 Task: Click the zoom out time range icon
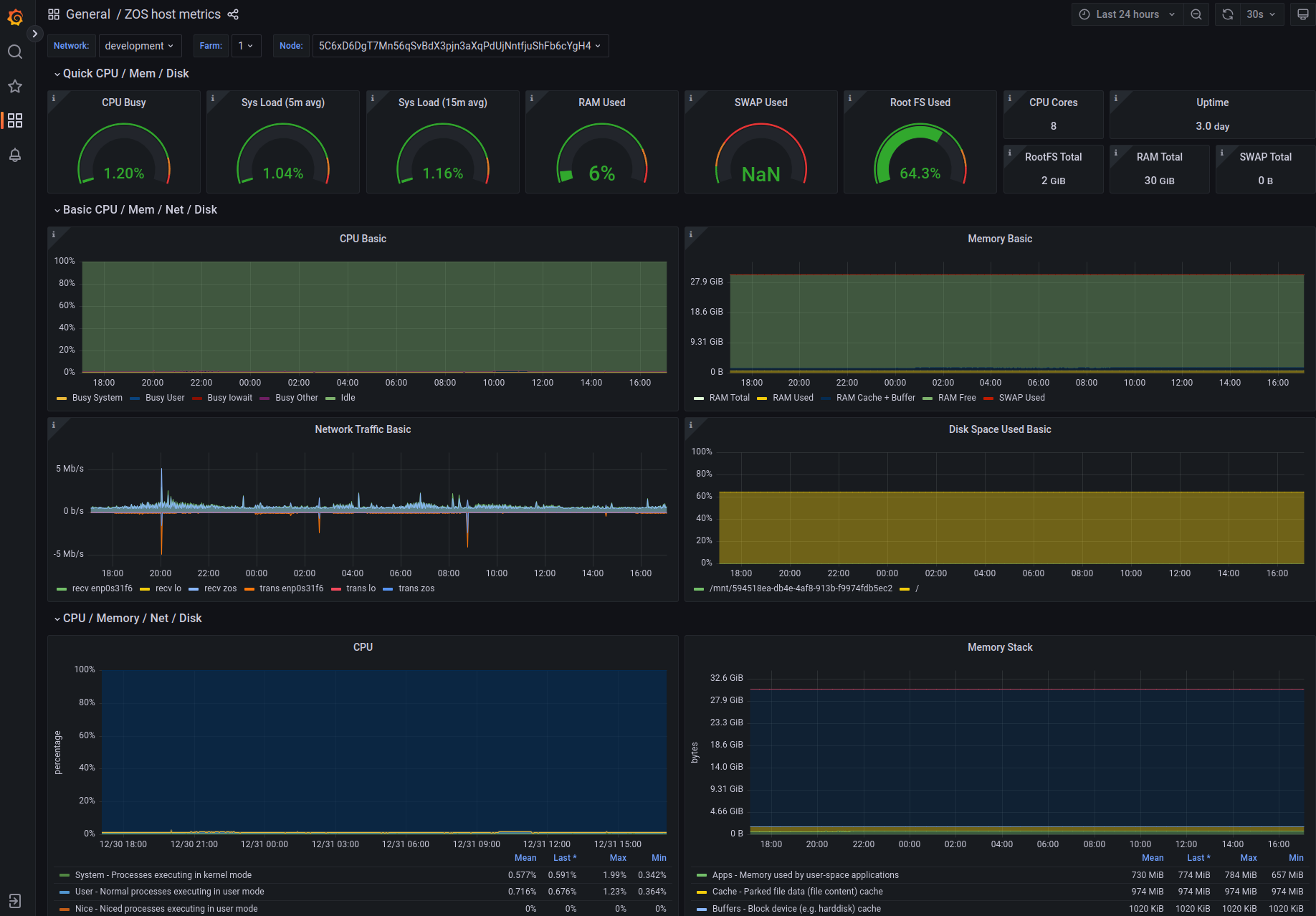[1196, 14]
